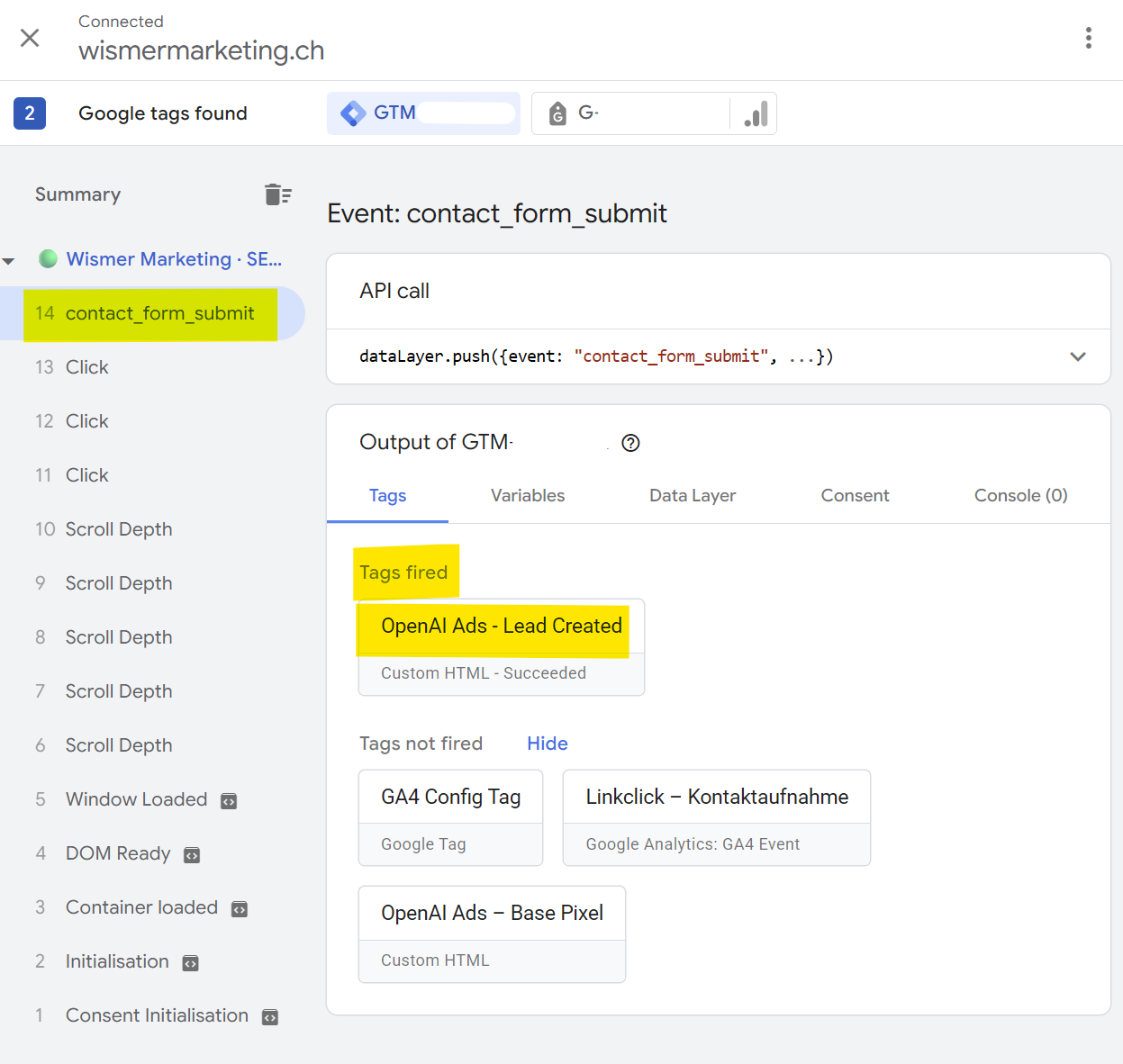Switch to the Data Layer tab

tap(693, 496)
